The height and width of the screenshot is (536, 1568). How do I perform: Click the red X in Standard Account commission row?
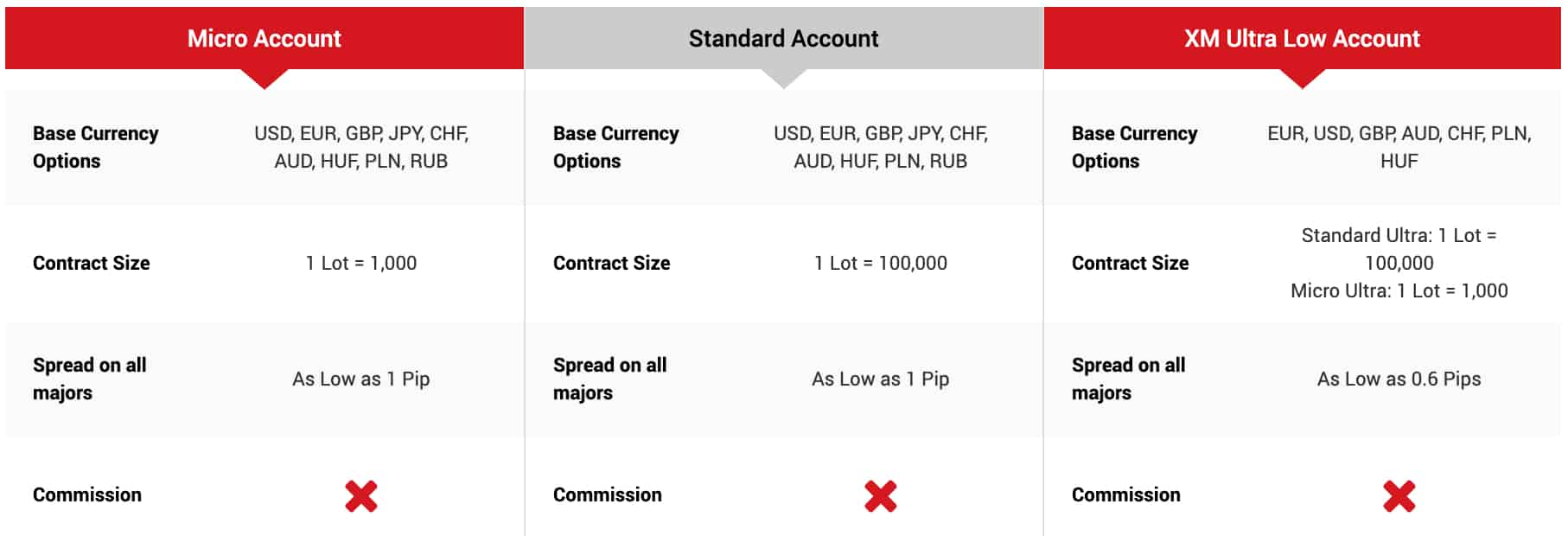880,496
